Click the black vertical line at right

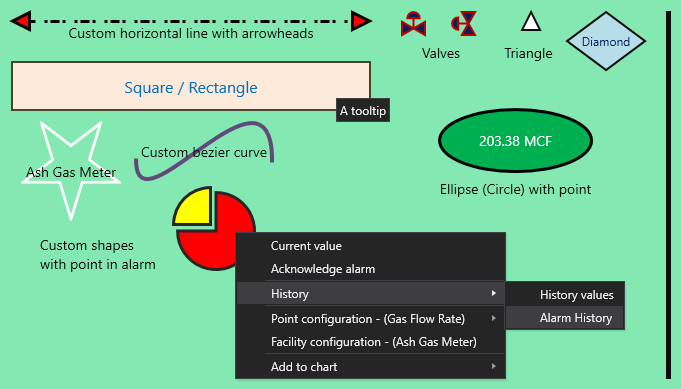(x=668, y=195)
